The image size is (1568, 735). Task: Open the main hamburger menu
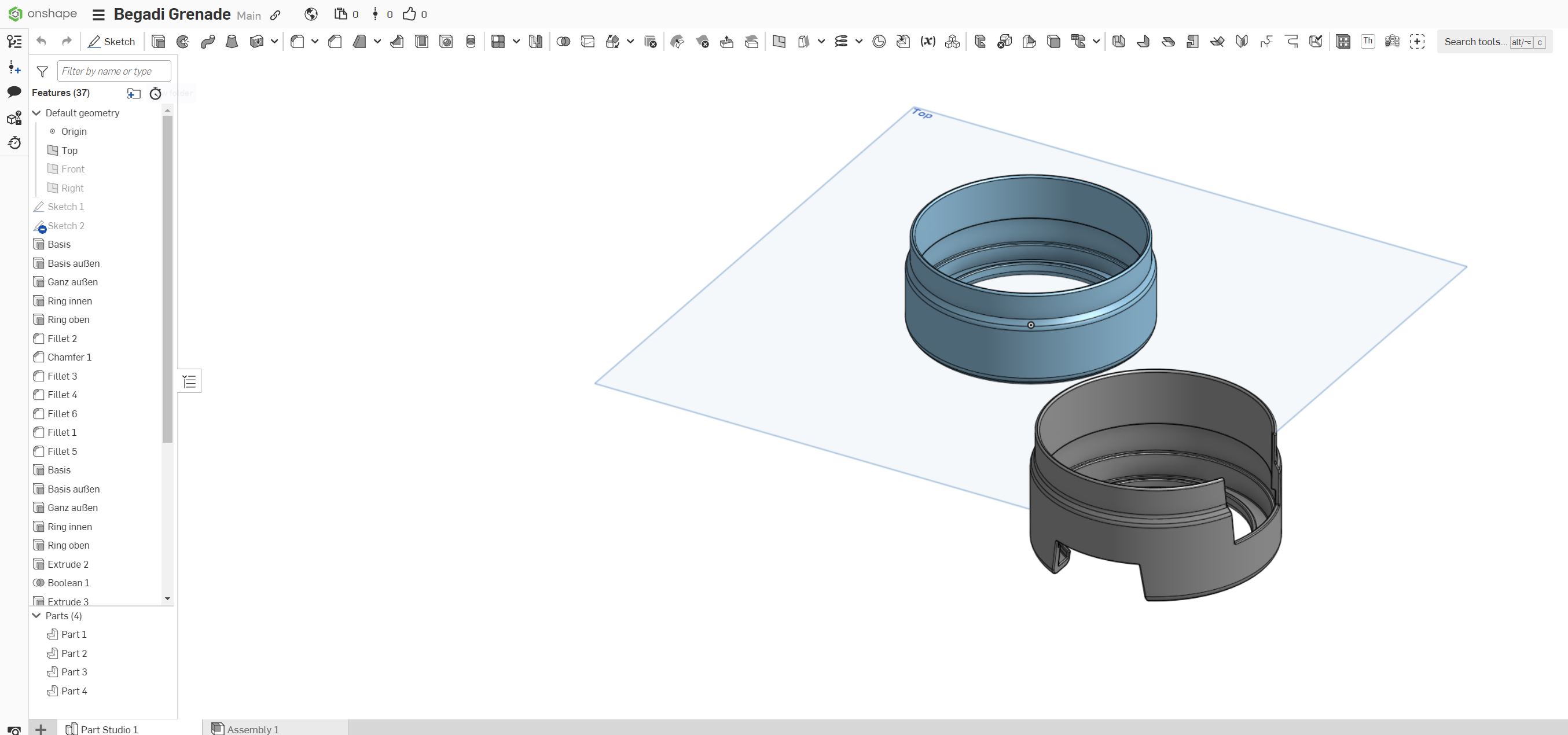[x=98, y=14]
